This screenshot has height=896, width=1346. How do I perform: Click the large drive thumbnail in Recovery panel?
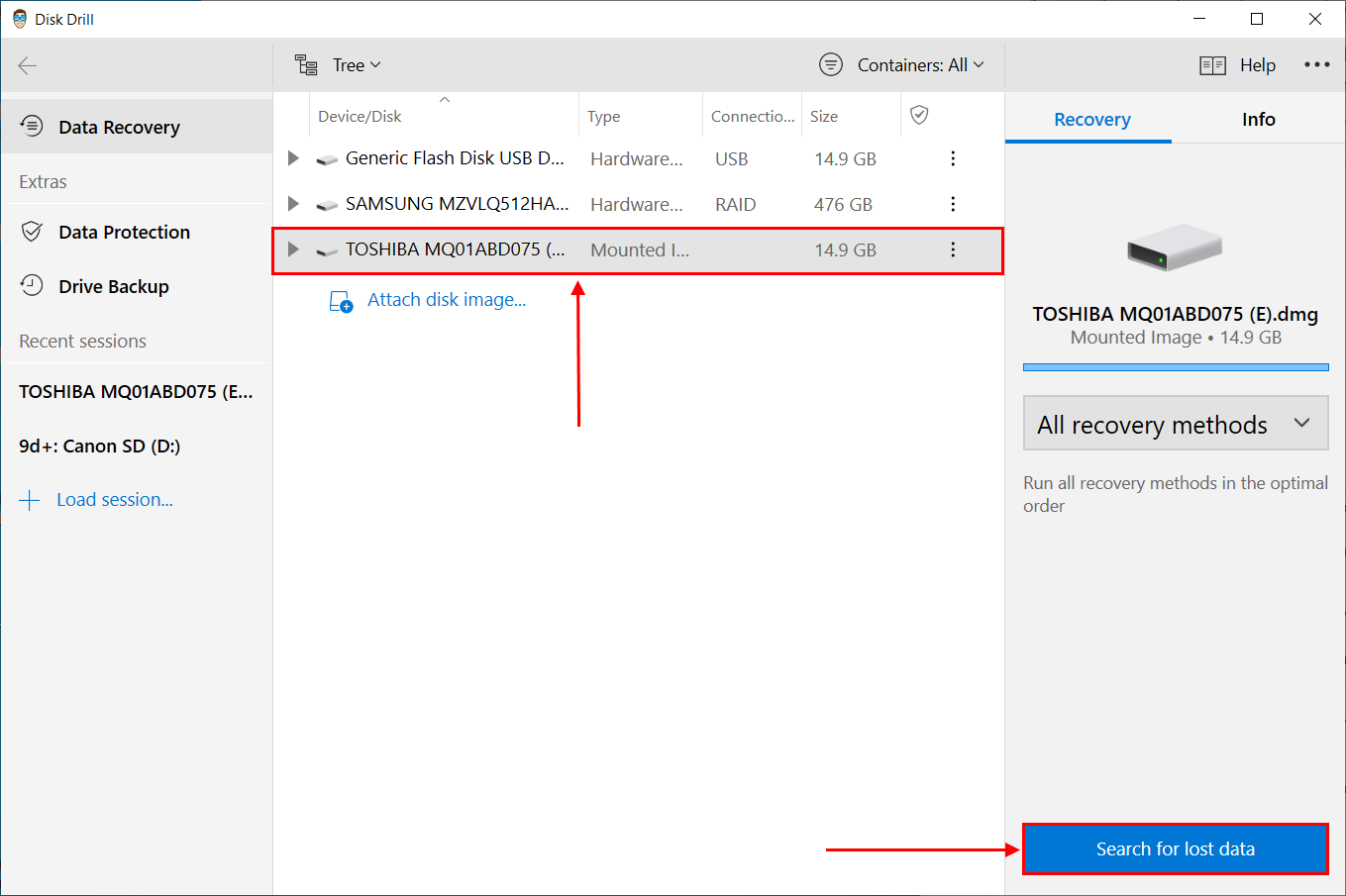click(1175, 248)
